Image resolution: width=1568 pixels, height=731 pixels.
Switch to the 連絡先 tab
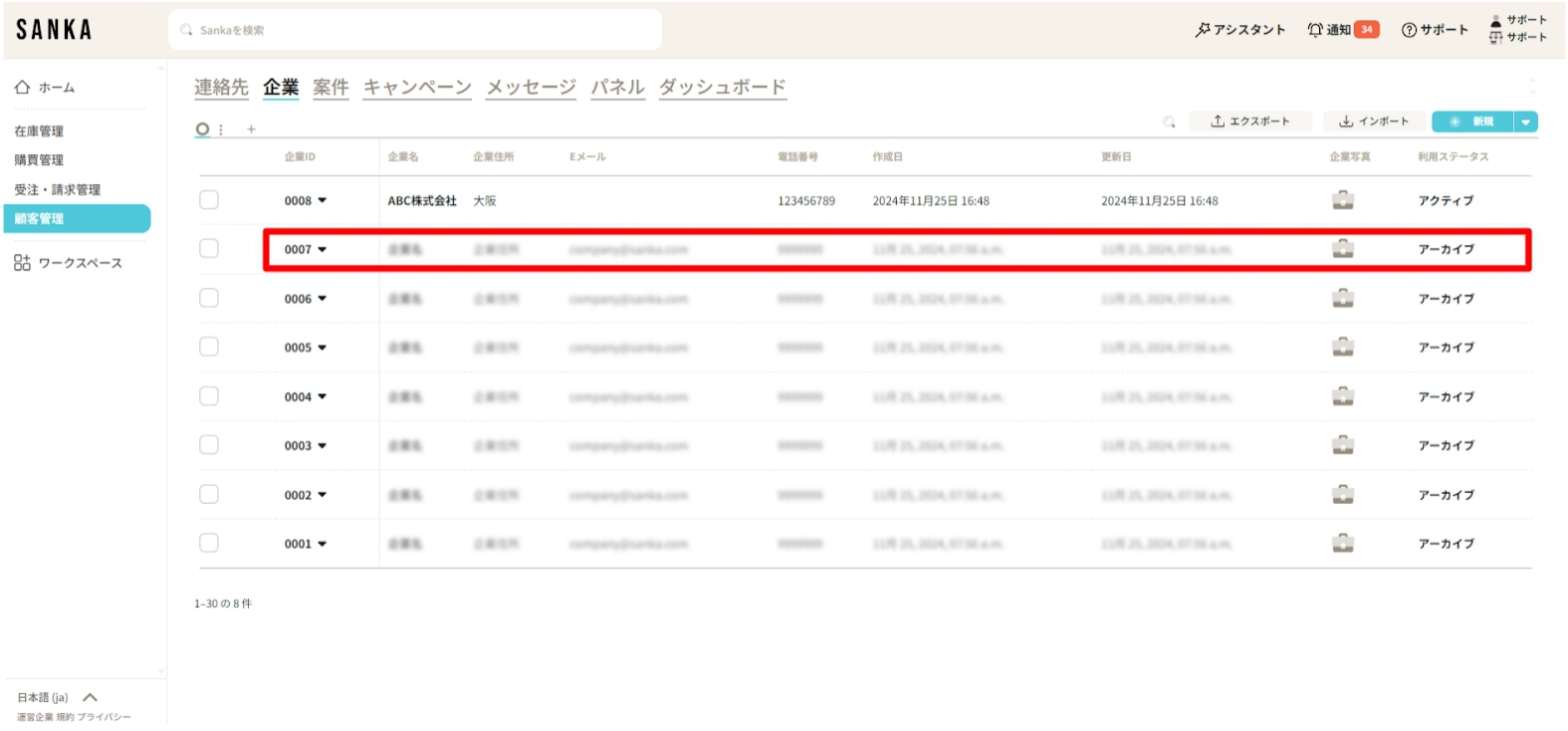point(221,88)
